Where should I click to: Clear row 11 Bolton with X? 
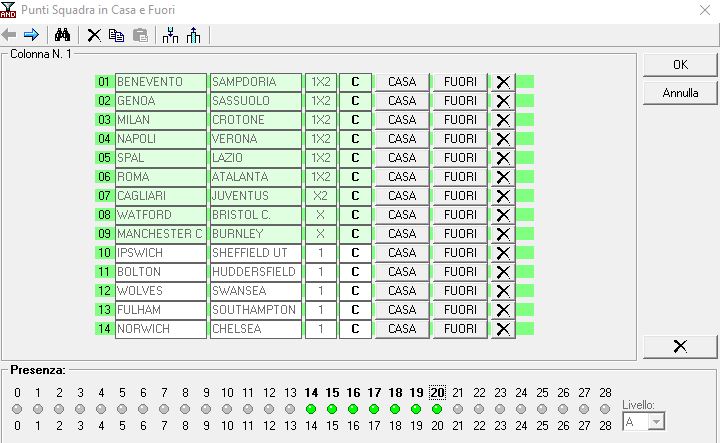click(503, 272)
